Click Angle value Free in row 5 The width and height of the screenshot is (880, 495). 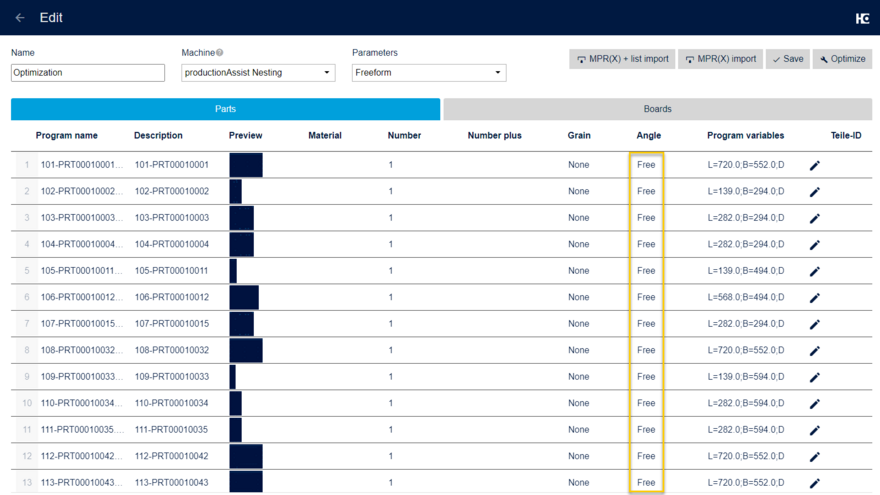646,271
